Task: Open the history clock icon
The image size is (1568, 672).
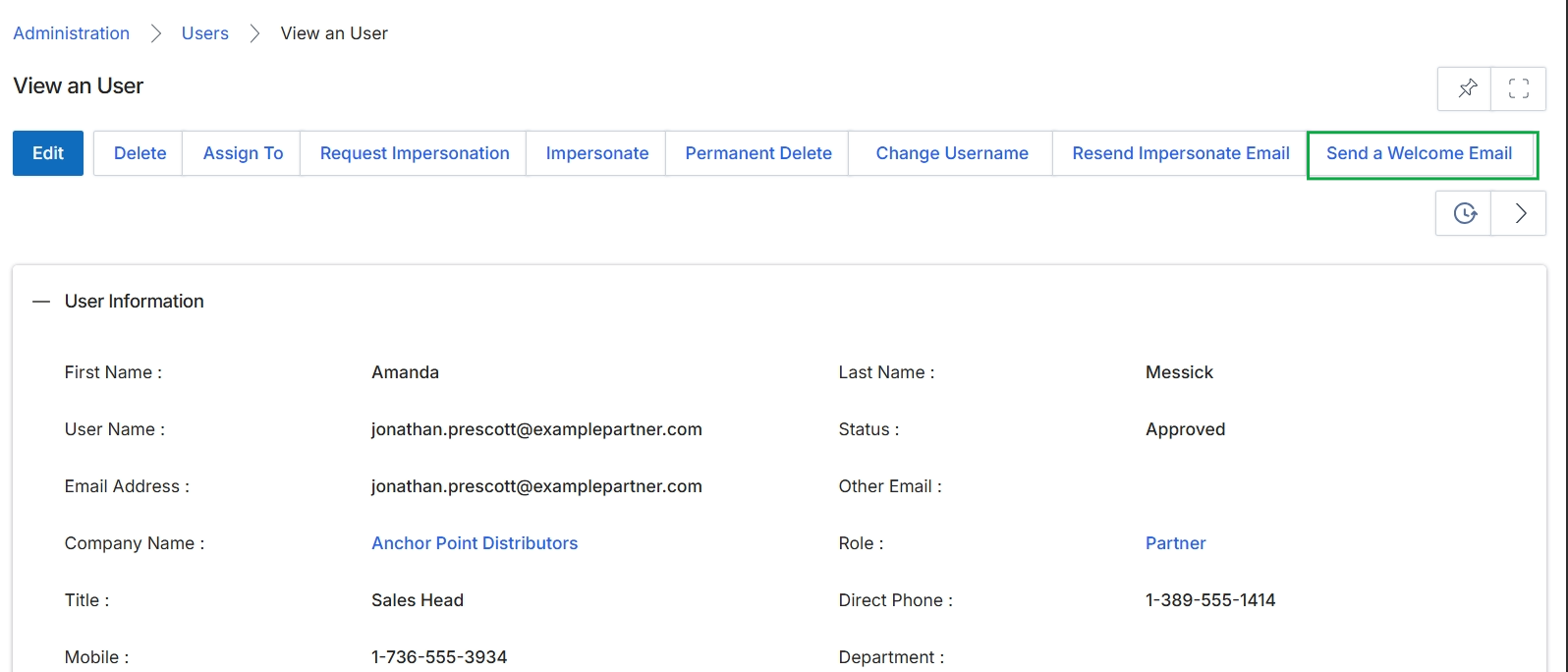Action: pyautogui.click(x=1464, y=213)
